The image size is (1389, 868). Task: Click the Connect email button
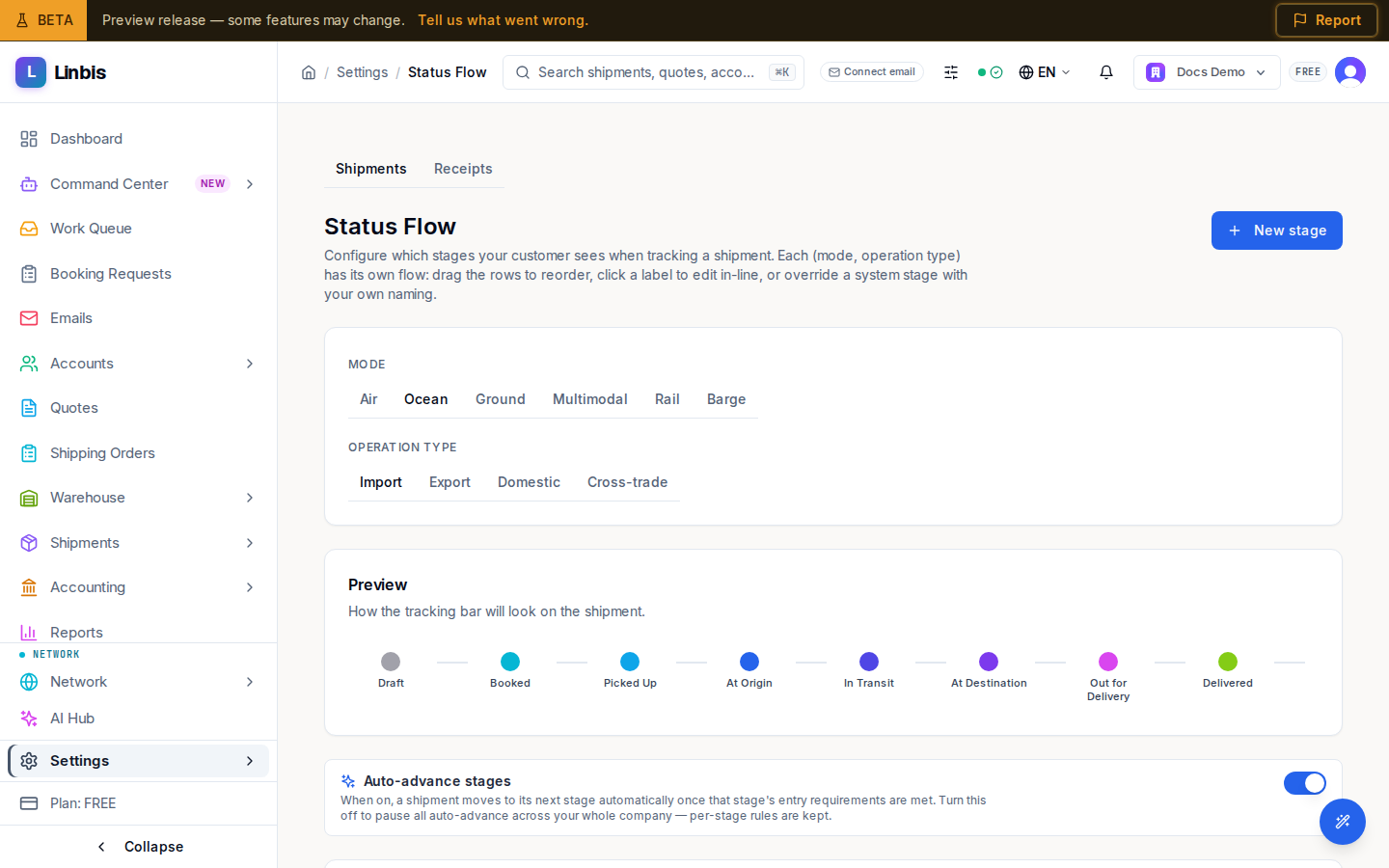tap(872, 72)
